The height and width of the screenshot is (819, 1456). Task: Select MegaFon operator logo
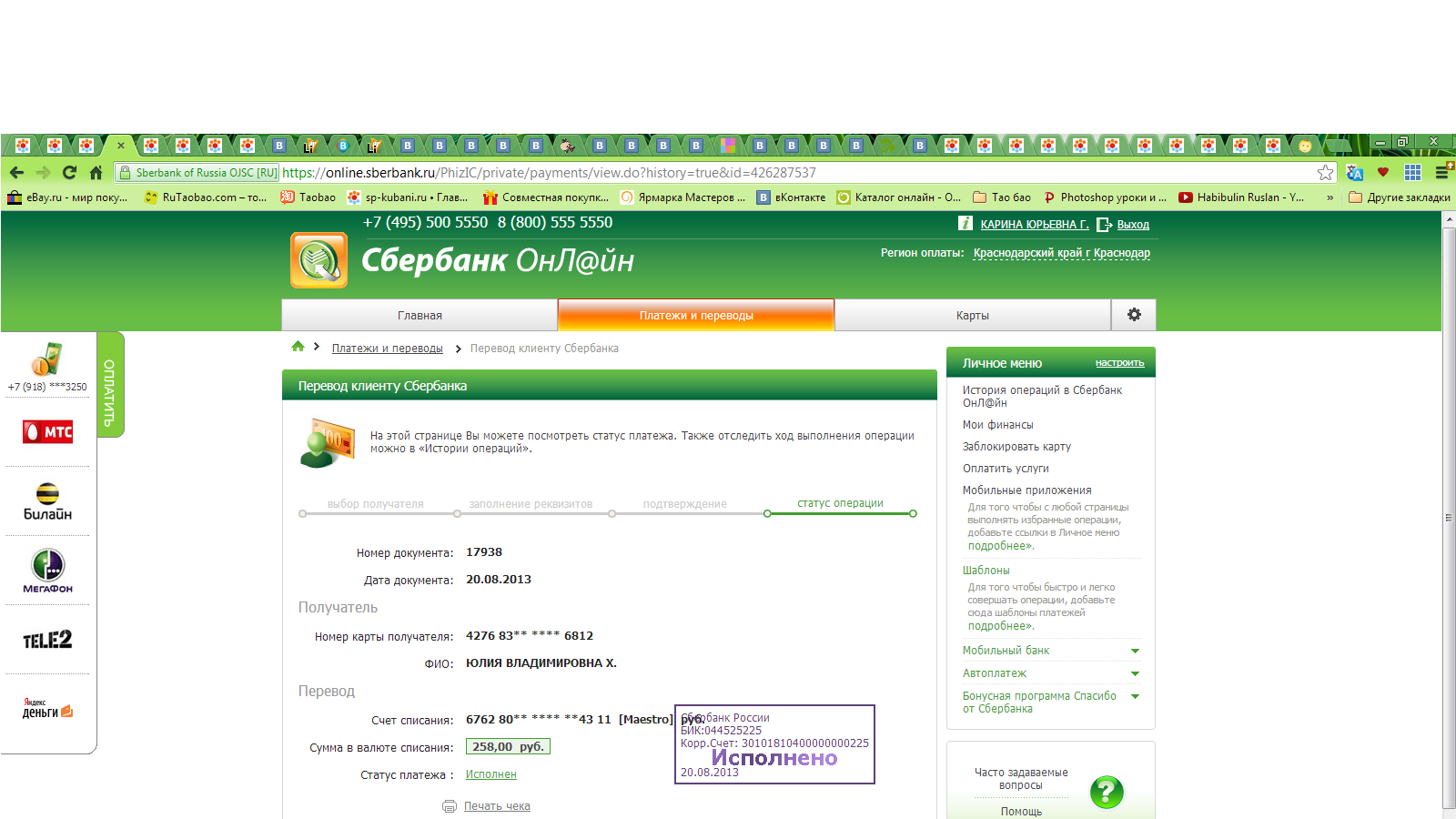click(x=47, y=571)
